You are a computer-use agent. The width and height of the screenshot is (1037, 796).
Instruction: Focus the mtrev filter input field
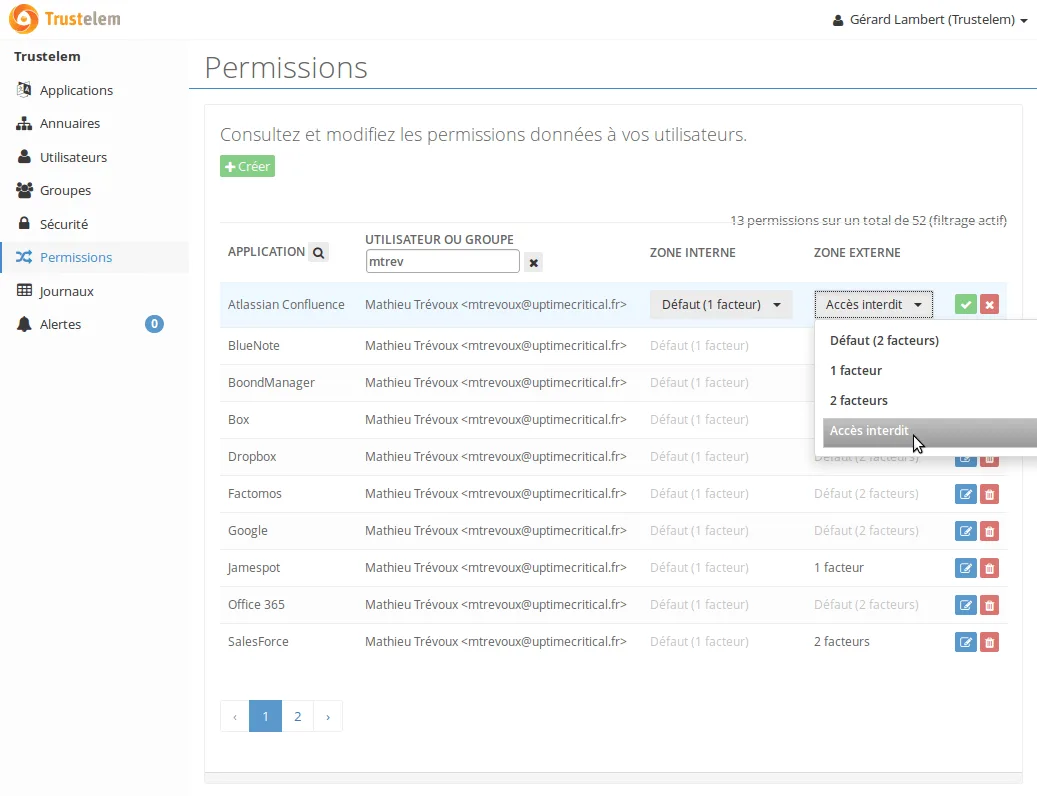[x=442, y=261]
